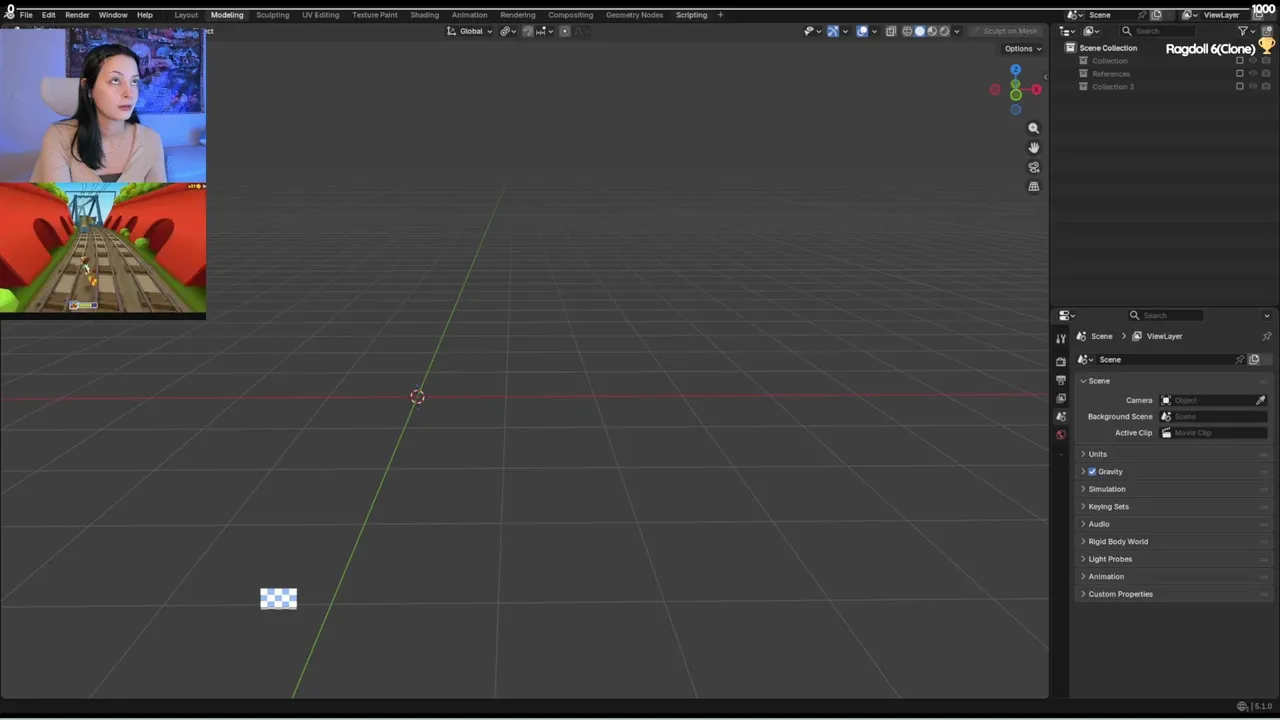Click the Blender logo icon
The width and height of the screenshot is (1280, 720).
click(9, 14)
